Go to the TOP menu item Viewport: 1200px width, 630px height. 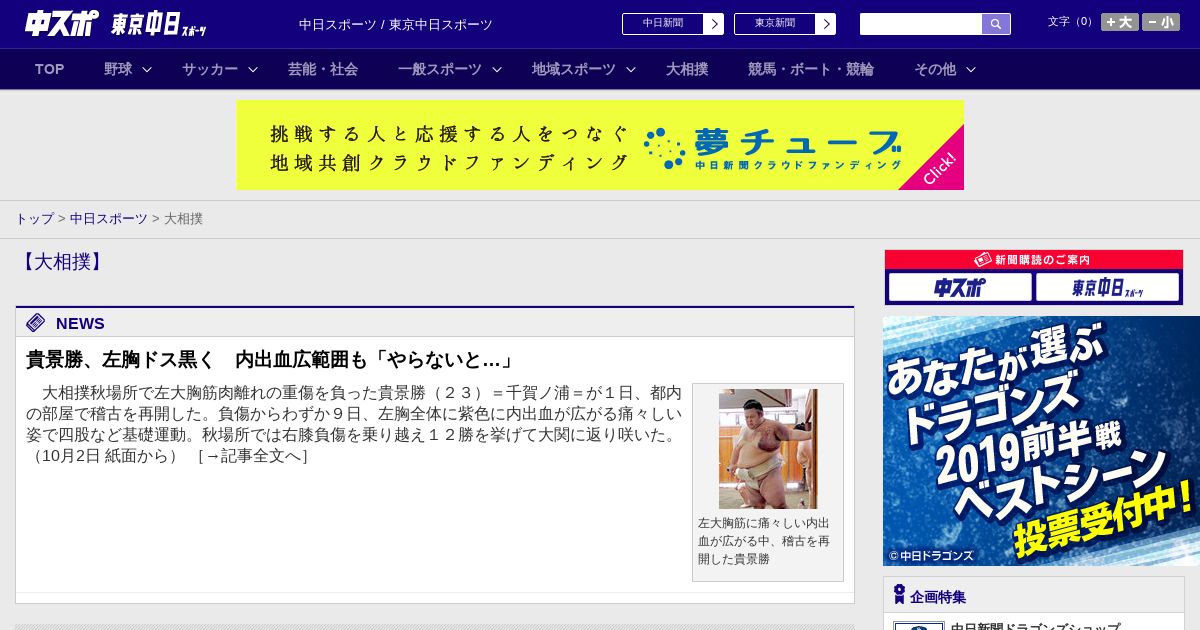pos(49,69)
